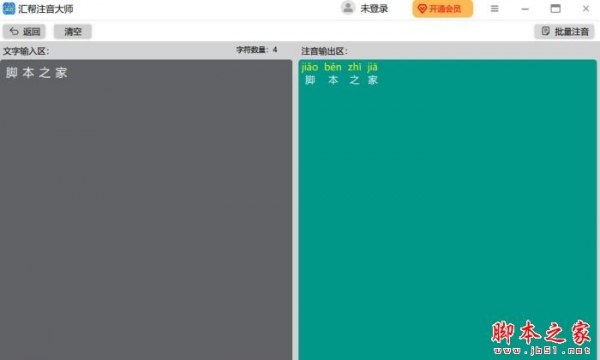Click the pinyin zhī in output

(x=354, y=67)
